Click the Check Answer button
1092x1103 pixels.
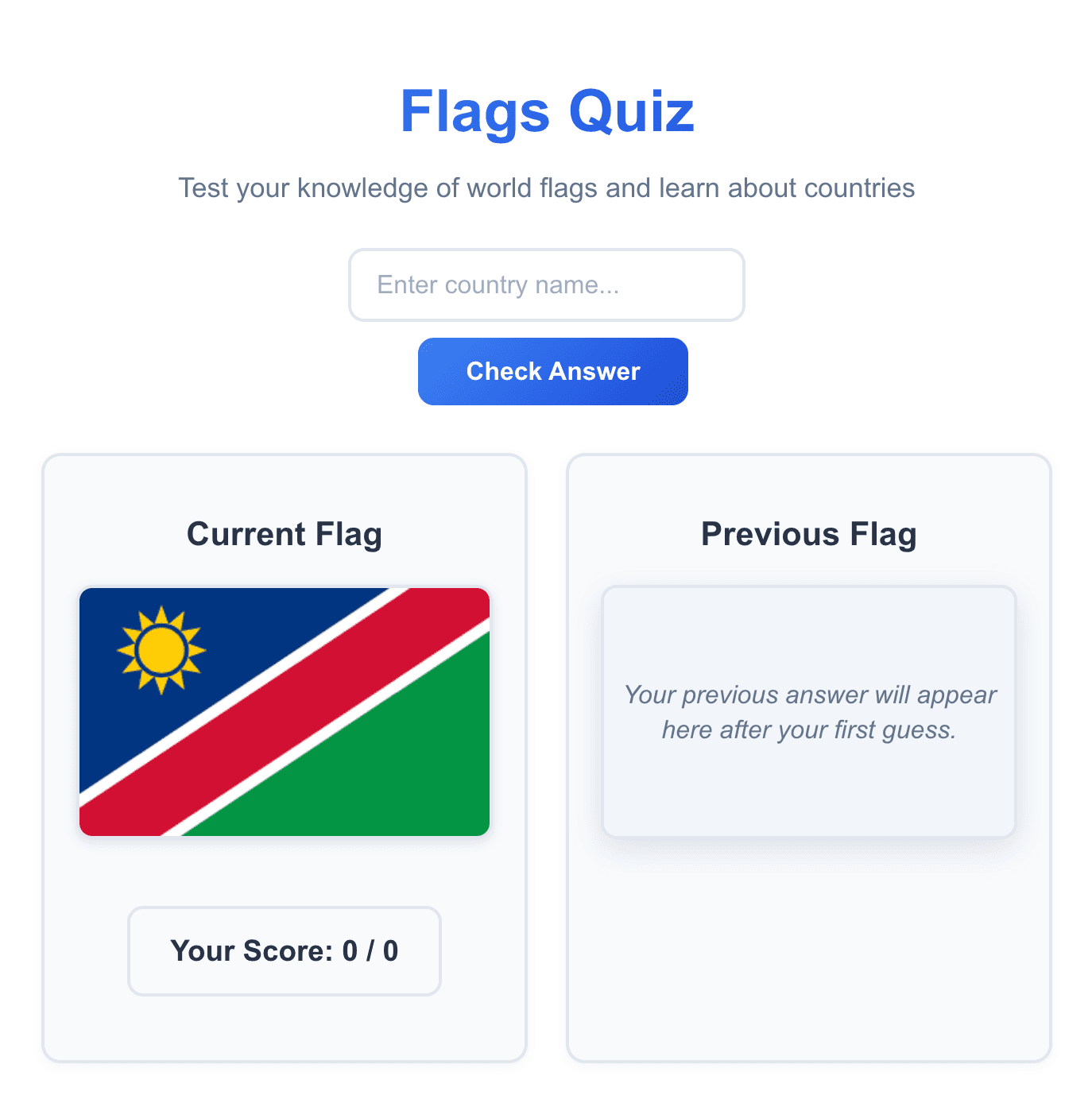click(552, 371)
